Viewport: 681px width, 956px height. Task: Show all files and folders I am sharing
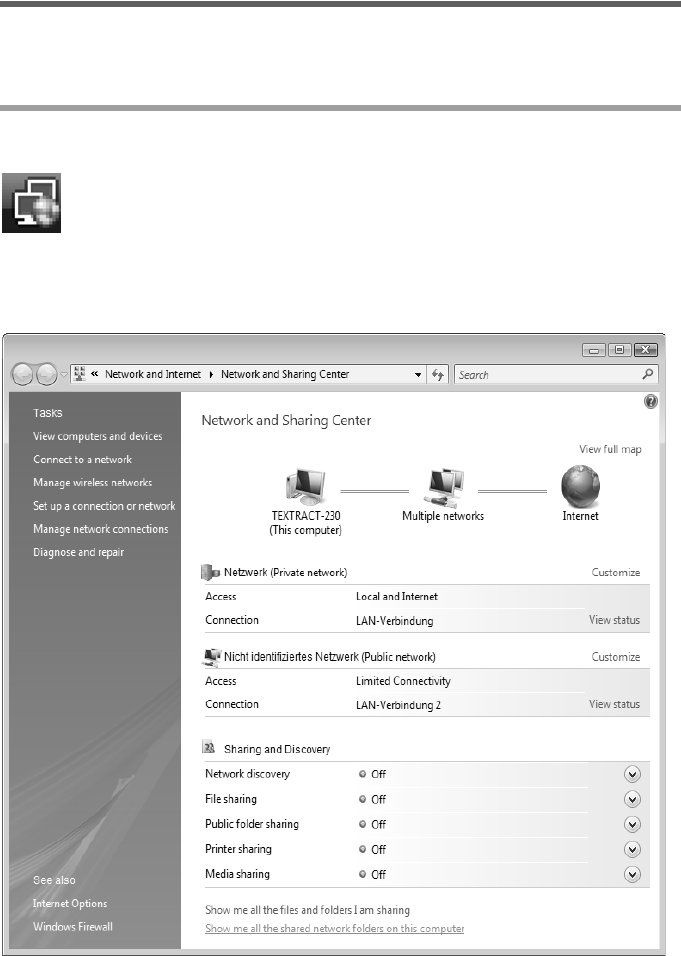(x=307, y=910)
